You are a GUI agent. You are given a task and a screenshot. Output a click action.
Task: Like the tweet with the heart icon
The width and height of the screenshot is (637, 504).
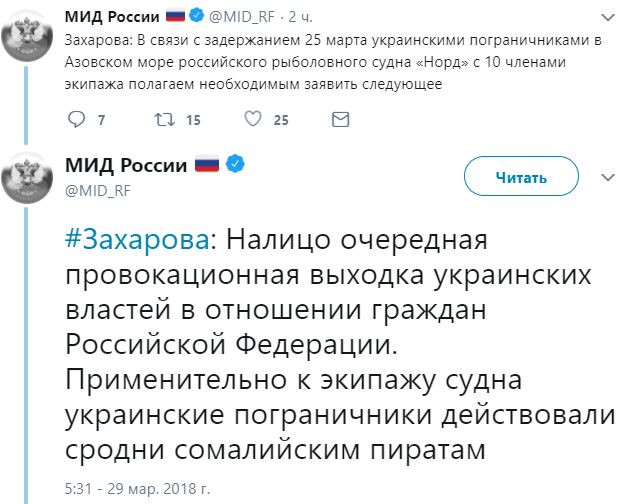tap(253, 119)
